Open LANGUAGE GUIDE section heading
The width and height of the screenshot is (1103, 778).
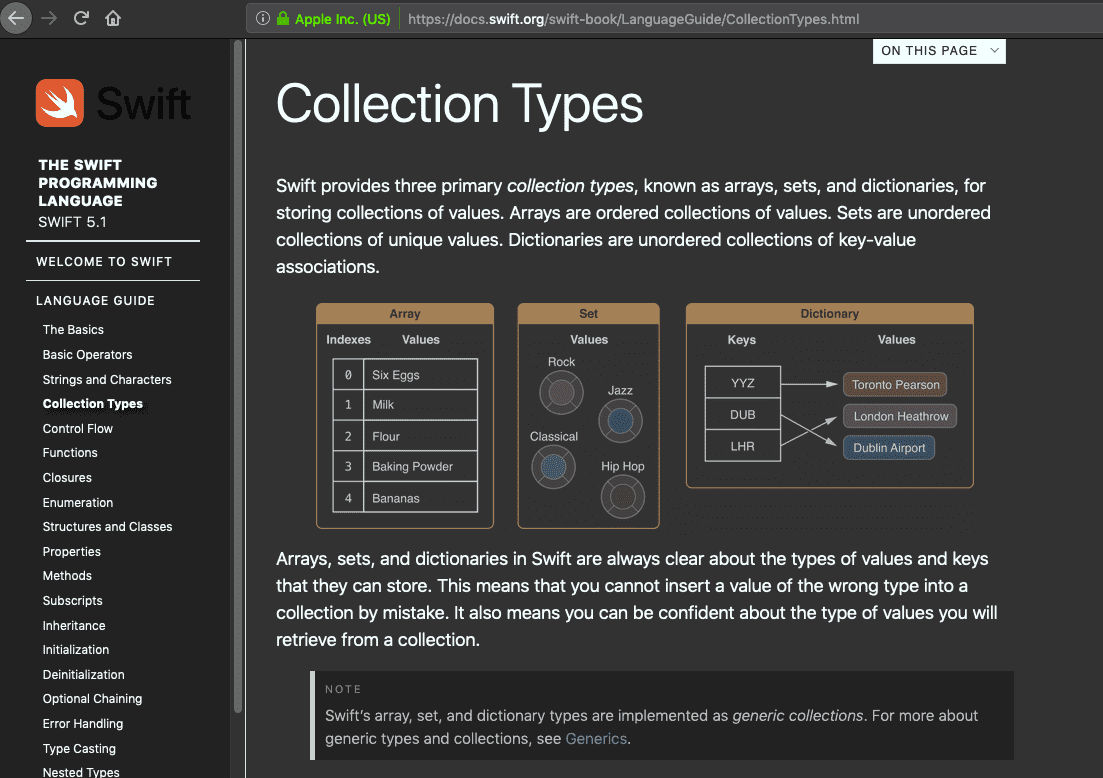96,300
